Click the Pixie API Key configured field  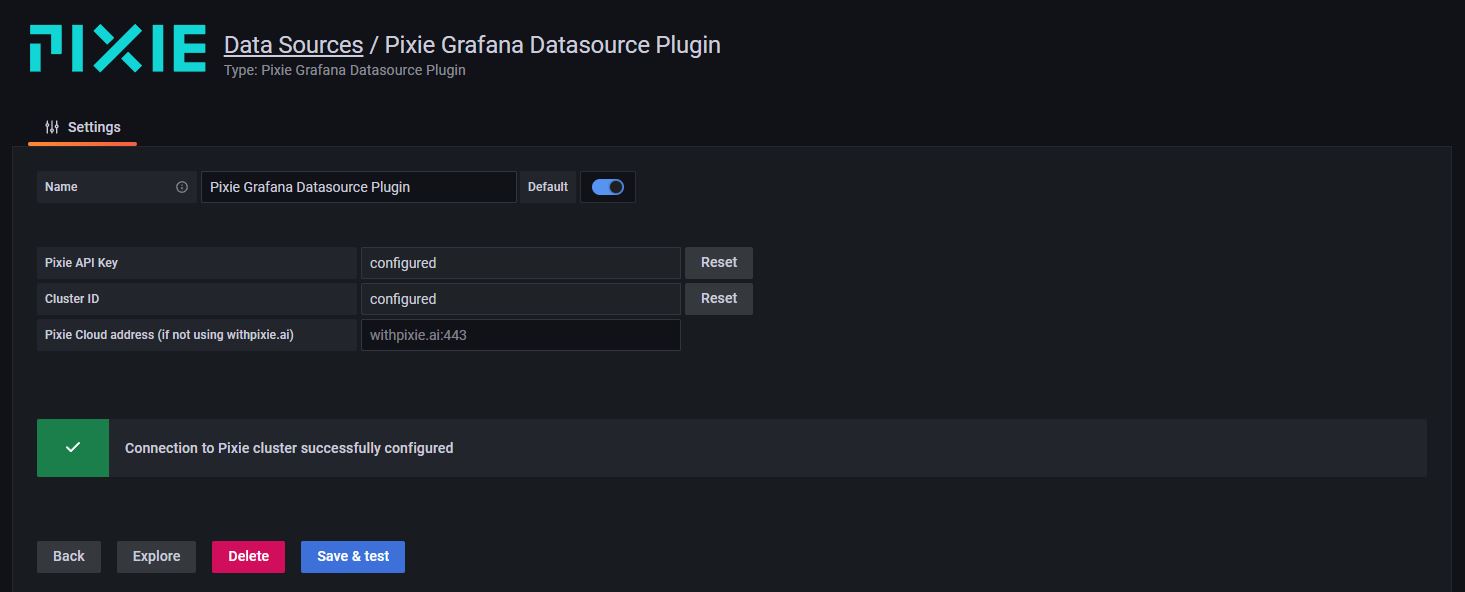[520, 263]
